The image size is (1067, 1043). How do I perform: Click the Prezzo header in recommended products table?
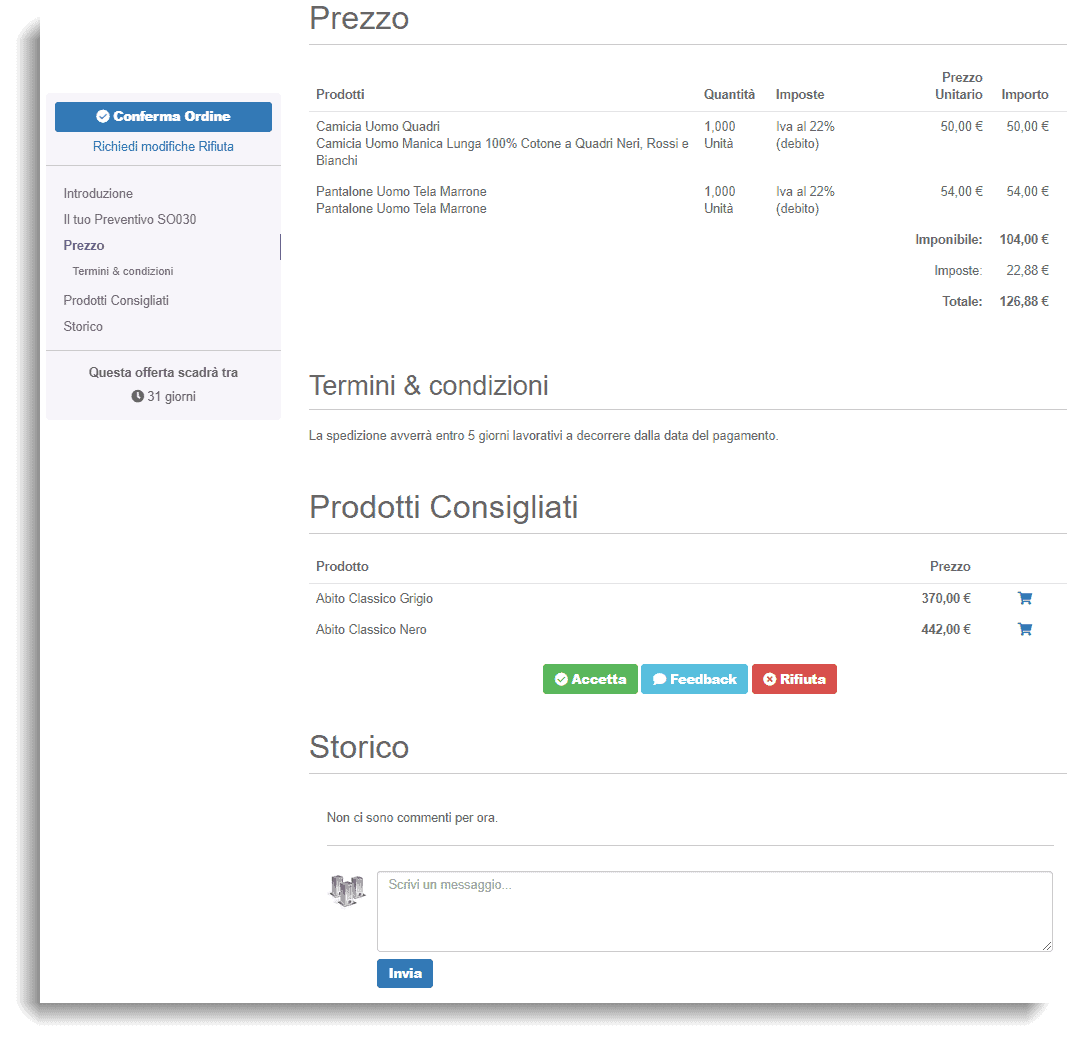[x=950, y=566]
